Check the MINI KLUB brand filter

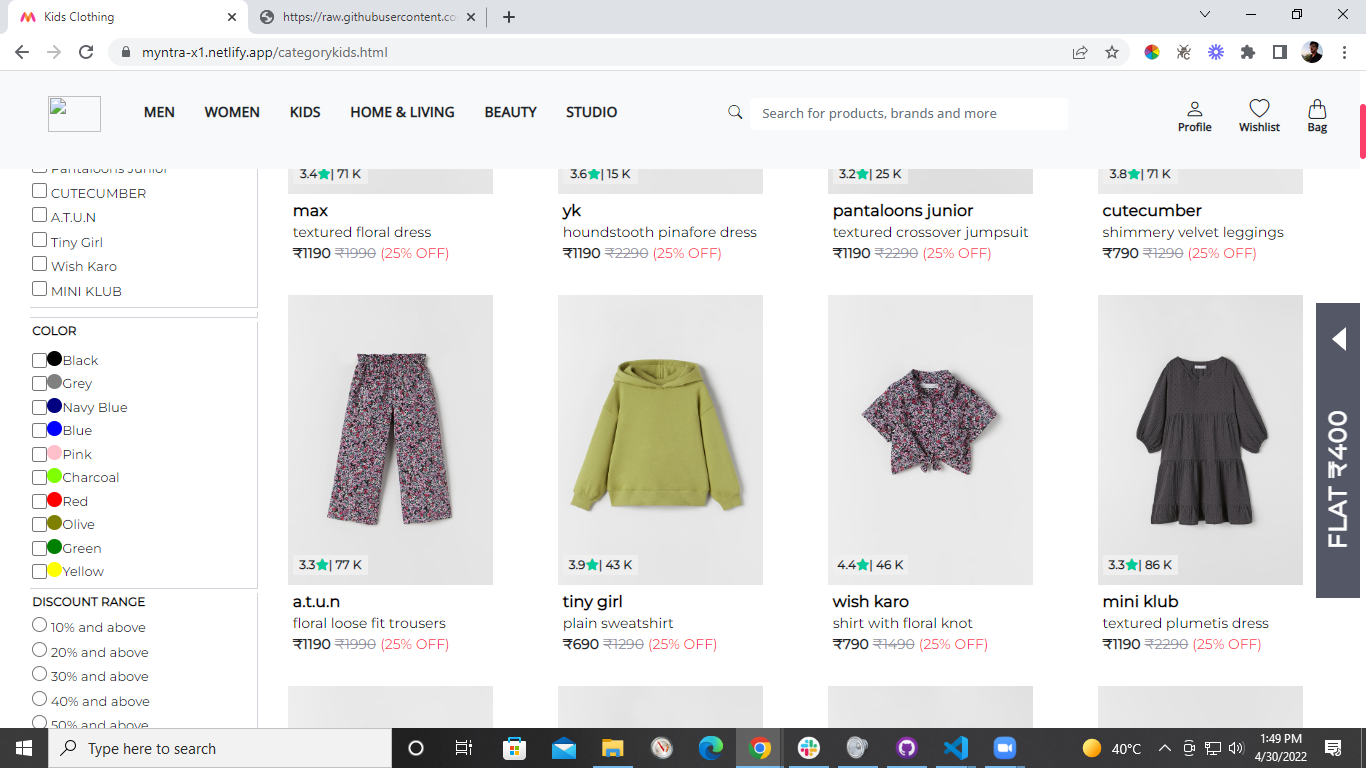click(x=39, y=289)
